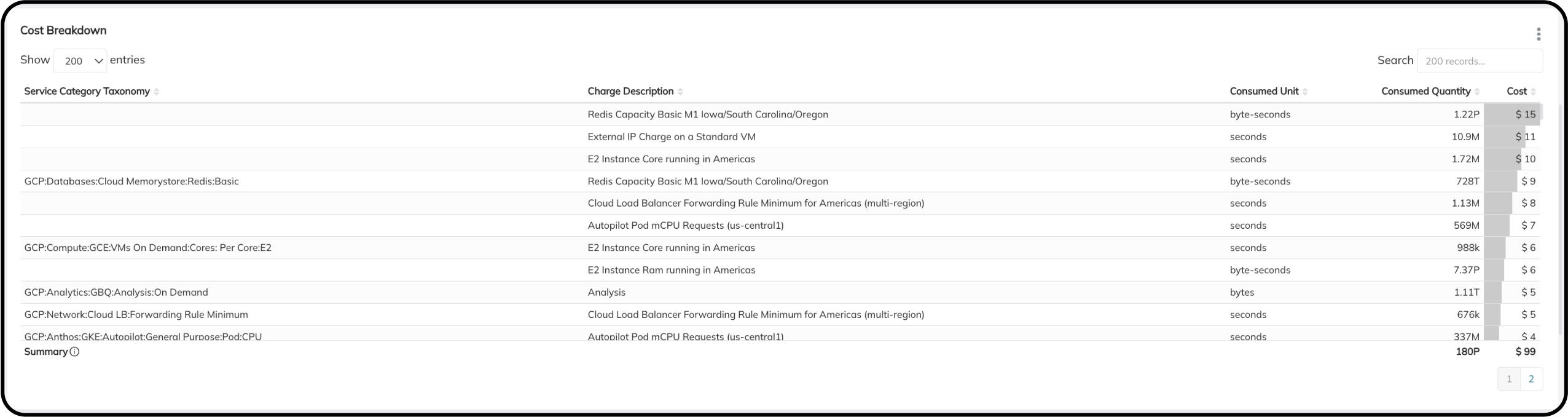This screenshot has height=417, width=1568.
Task: Open the Show entries dropdown
Action: 80,61
